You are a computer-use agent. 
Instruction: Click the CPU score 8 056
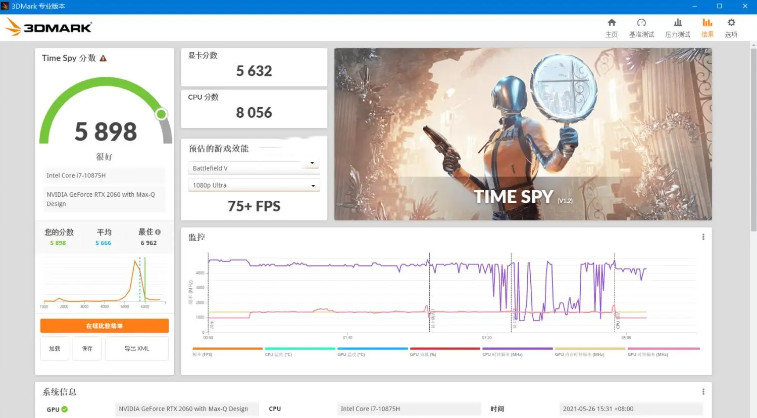254,112
